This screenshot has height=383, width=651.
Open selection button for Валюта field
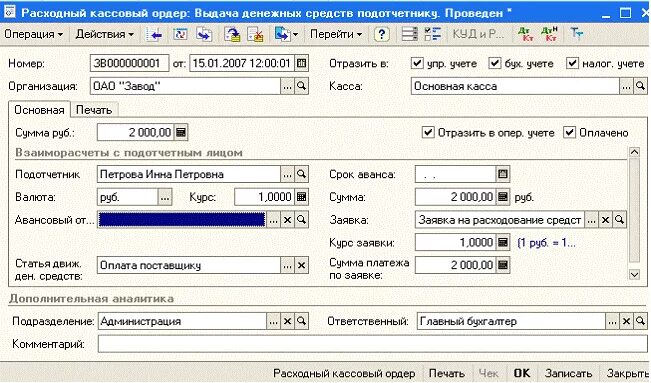pyautogui.click(x=165, y=197)
